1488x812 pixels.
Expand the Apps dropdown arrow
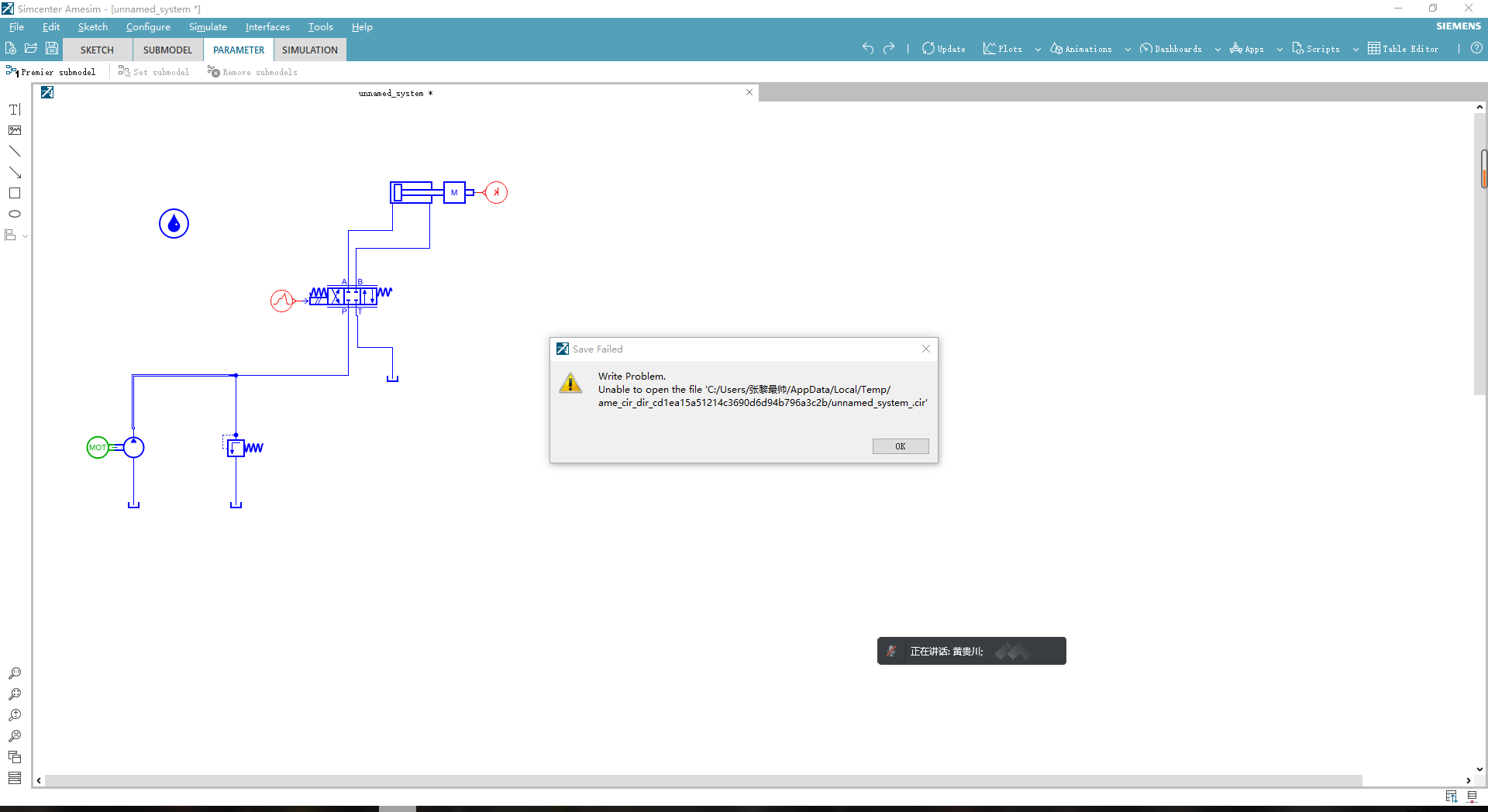click(x=1280, y=50)
